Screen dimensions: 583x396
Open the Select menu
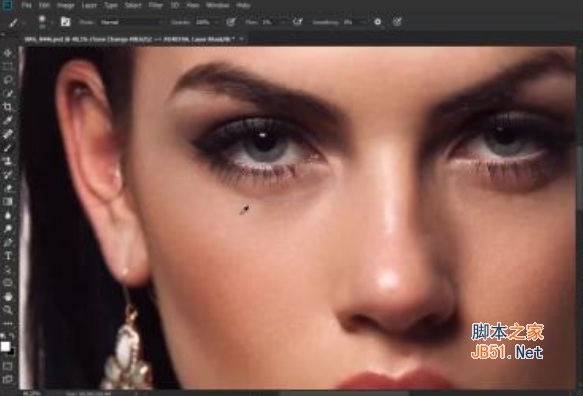133,5
